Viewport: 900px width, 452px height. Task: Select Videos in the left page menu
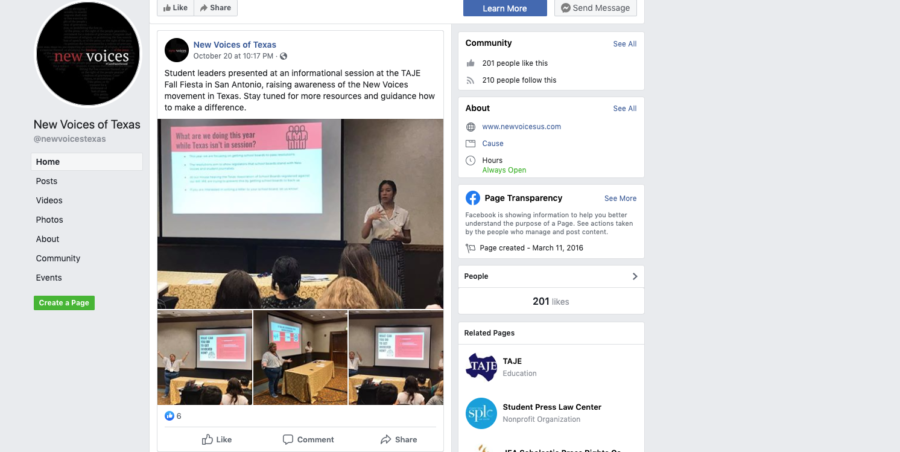49,200
